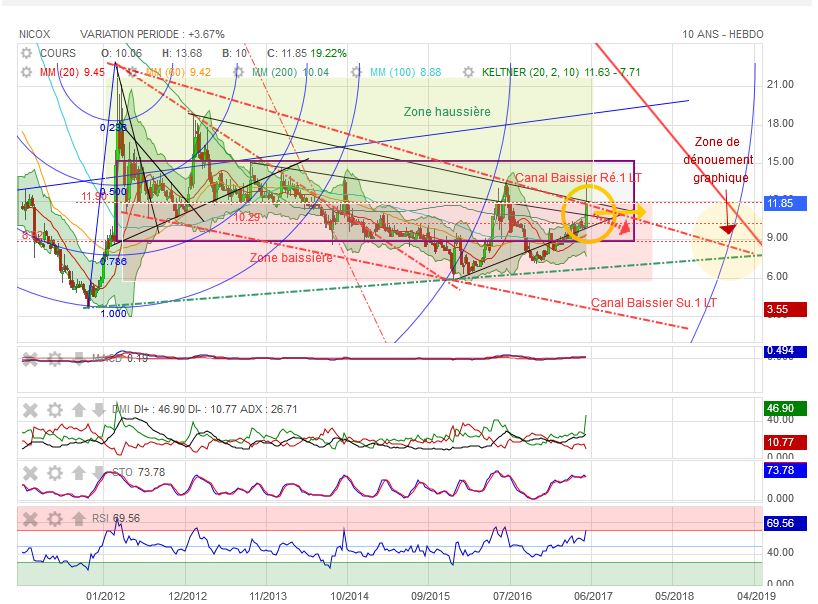Click the 09/2015 date axis label
818x604 pixels.
(x=430, y=596)
